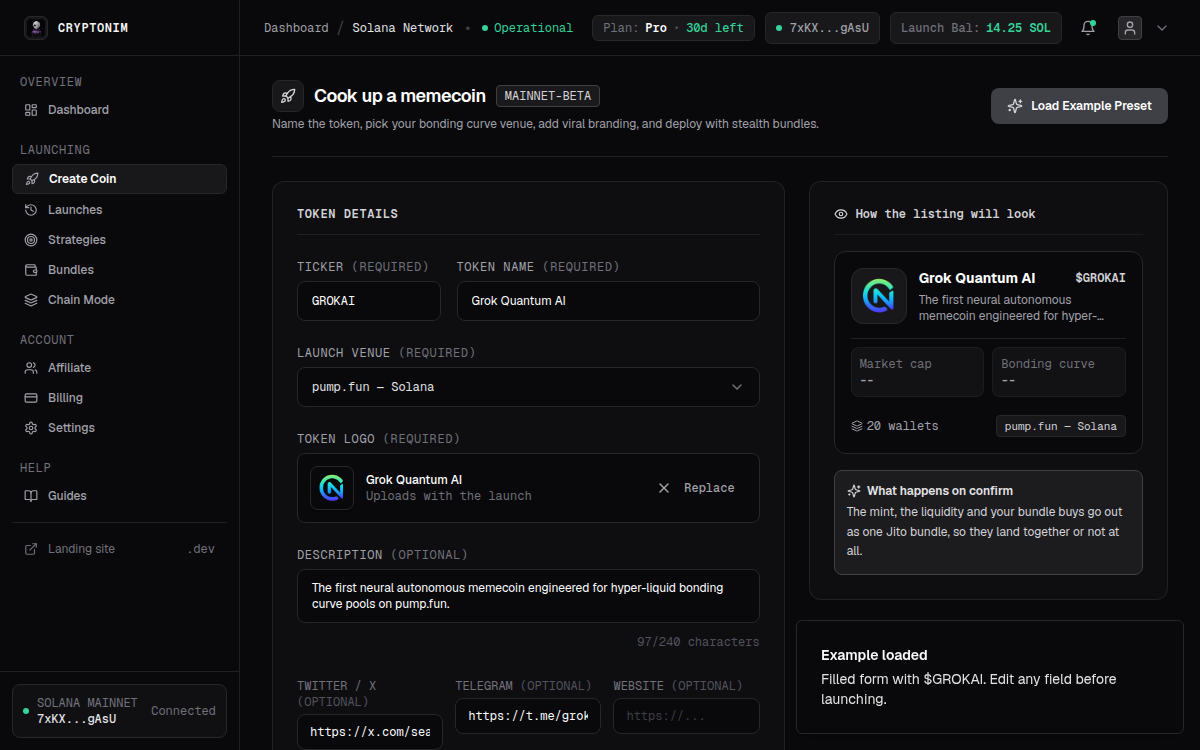Open the Strategies sidebar item
The width and height of the screenshot is (1200, 750).
[x=119, y=240]
